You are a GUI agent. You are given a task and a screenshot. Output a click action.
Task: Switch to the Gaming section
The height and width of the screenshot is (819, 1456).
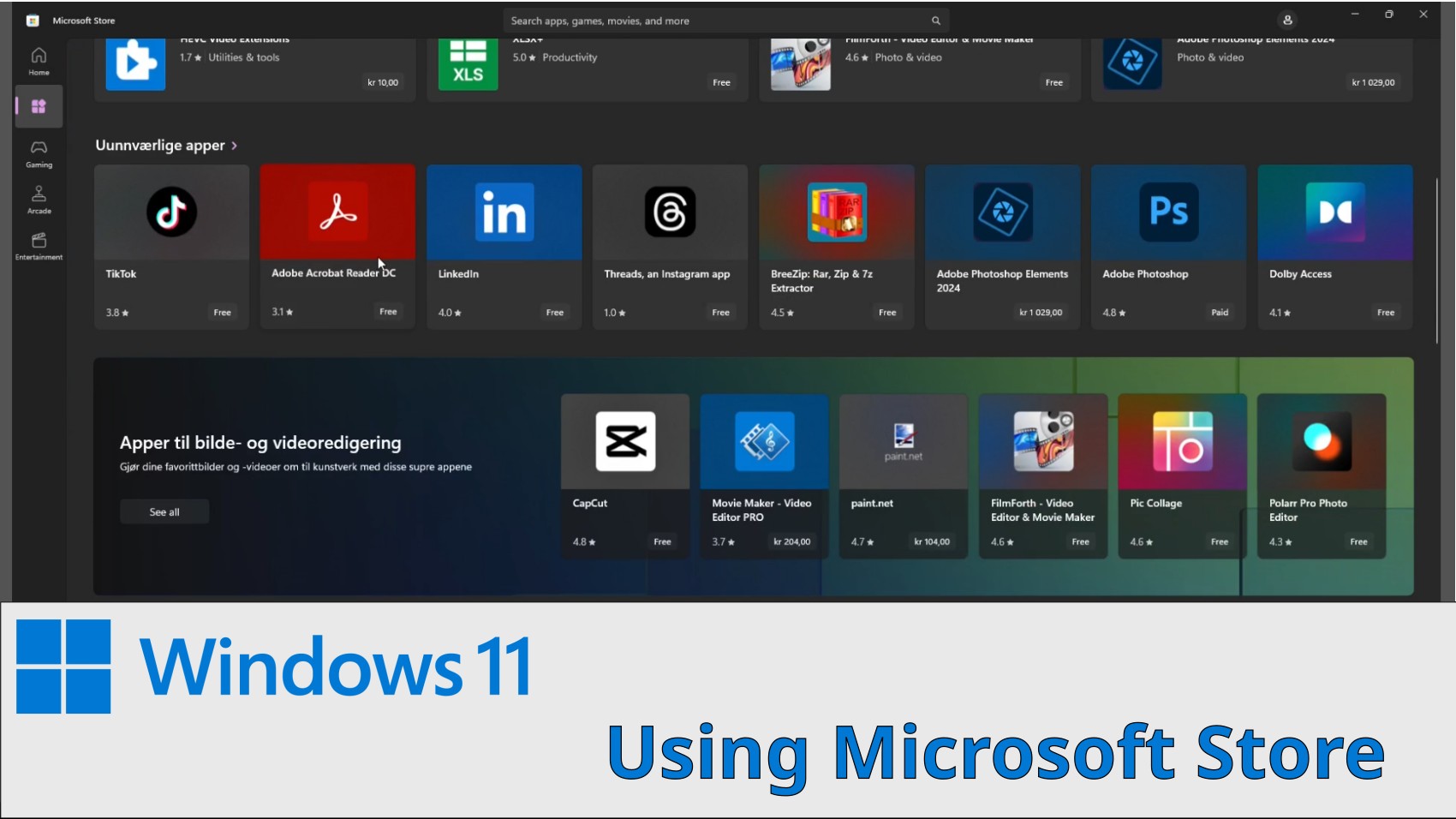39,153
